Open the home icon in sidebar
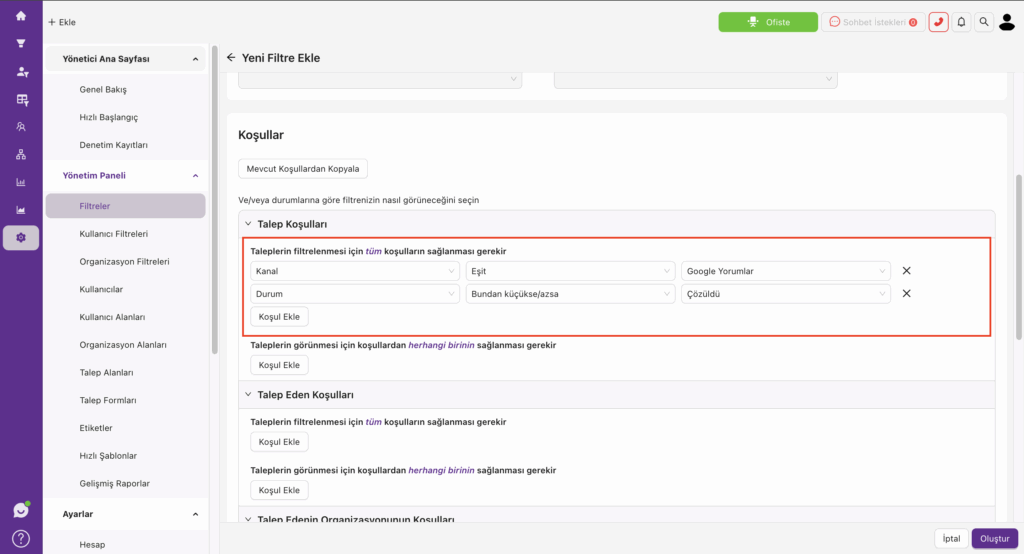Screen dimensions: 1024x554 coord(21,16)
